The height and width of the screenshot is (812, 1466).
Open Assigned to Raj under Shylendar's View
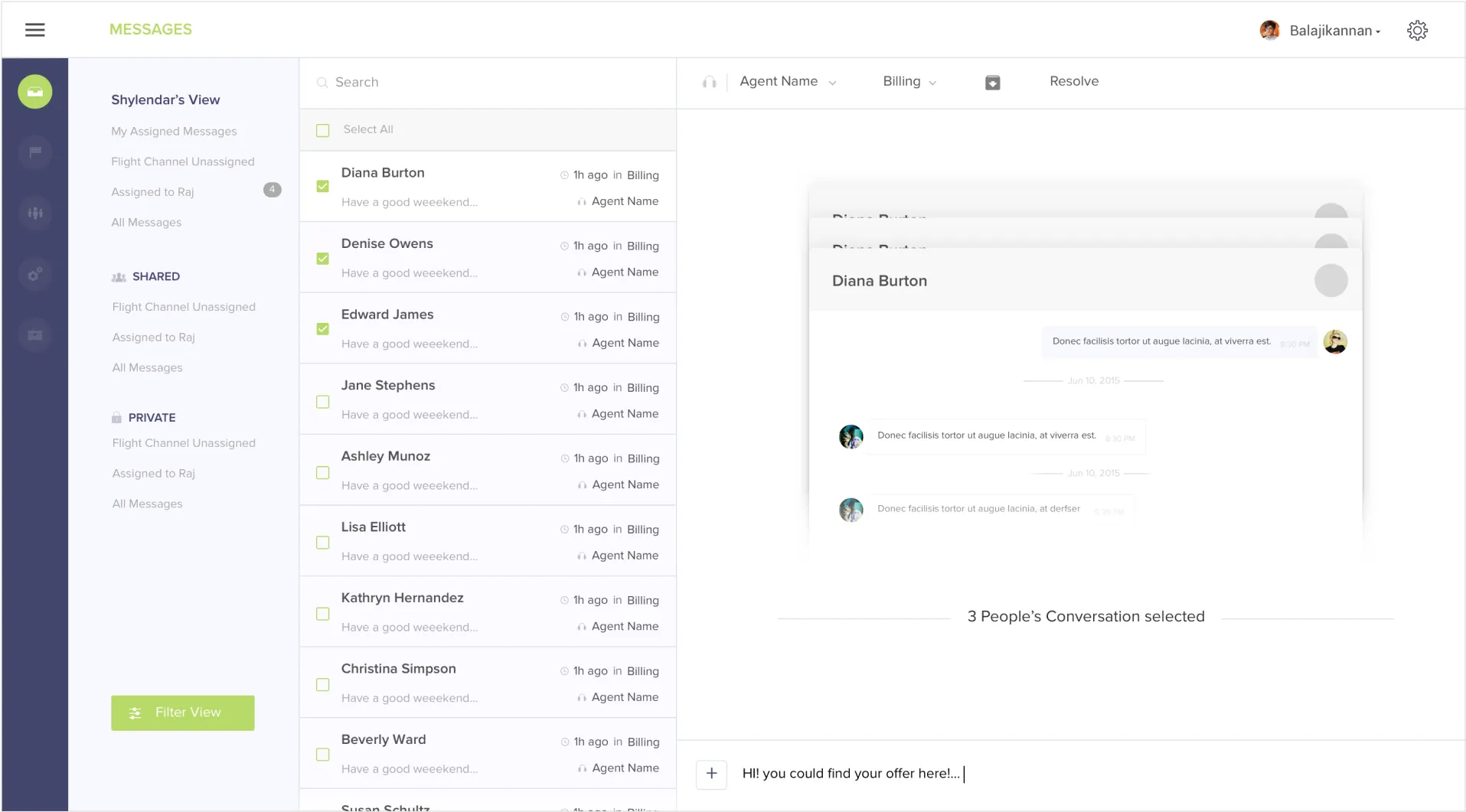(x=152, y=192)
